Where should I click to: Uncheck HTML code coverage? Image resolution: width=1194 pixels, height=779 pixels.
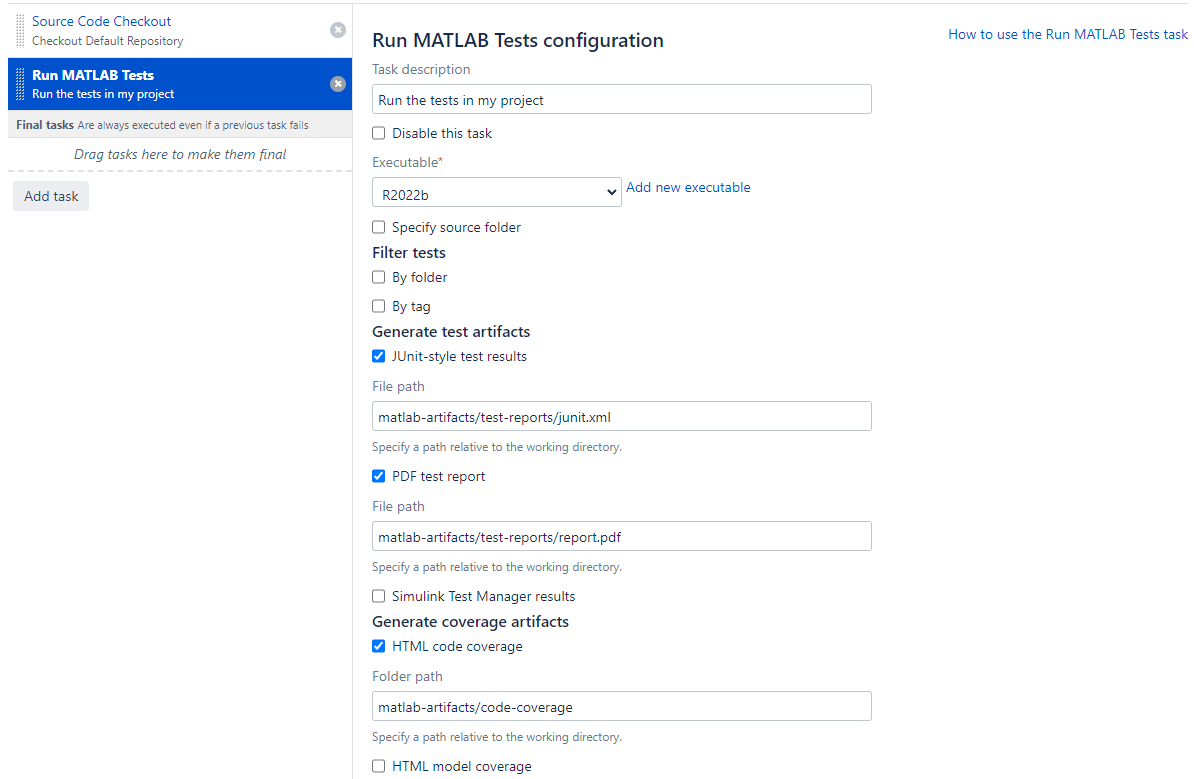pyautogui.click(x=378, y=647)
